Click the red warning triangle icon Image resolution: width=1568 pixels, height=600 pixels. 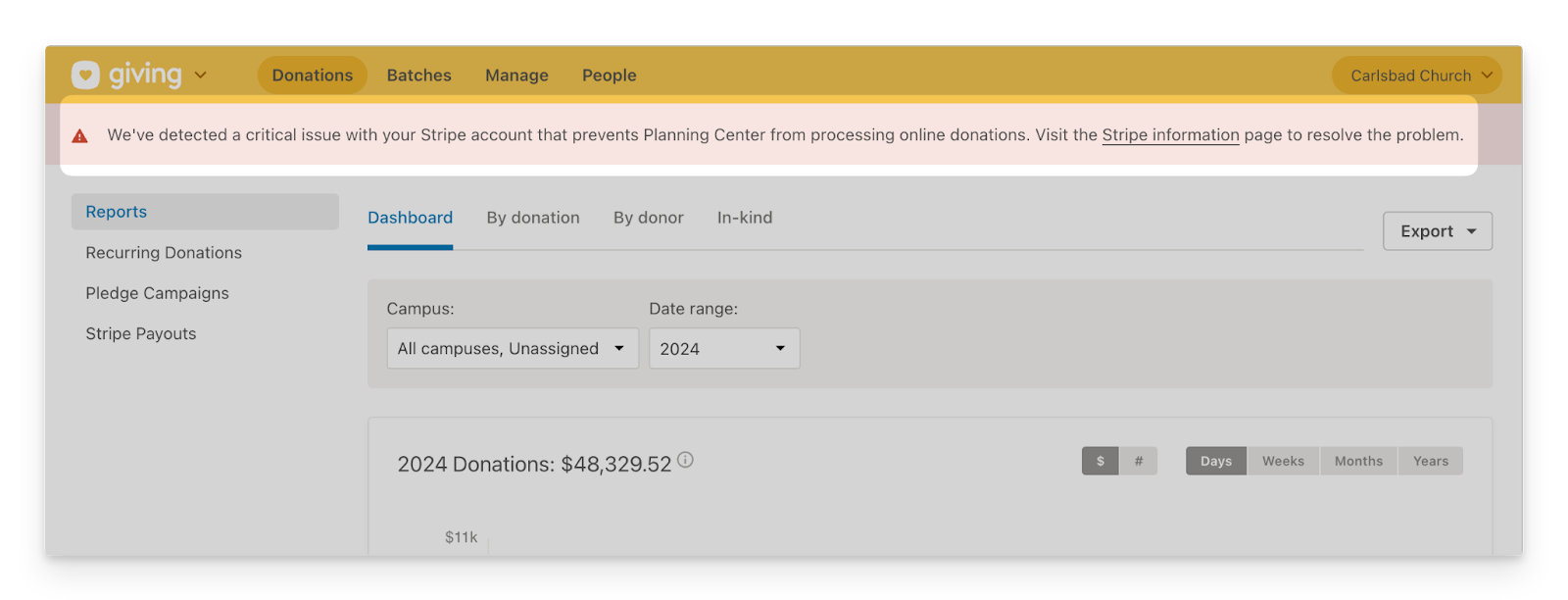[x=80, y=136]
